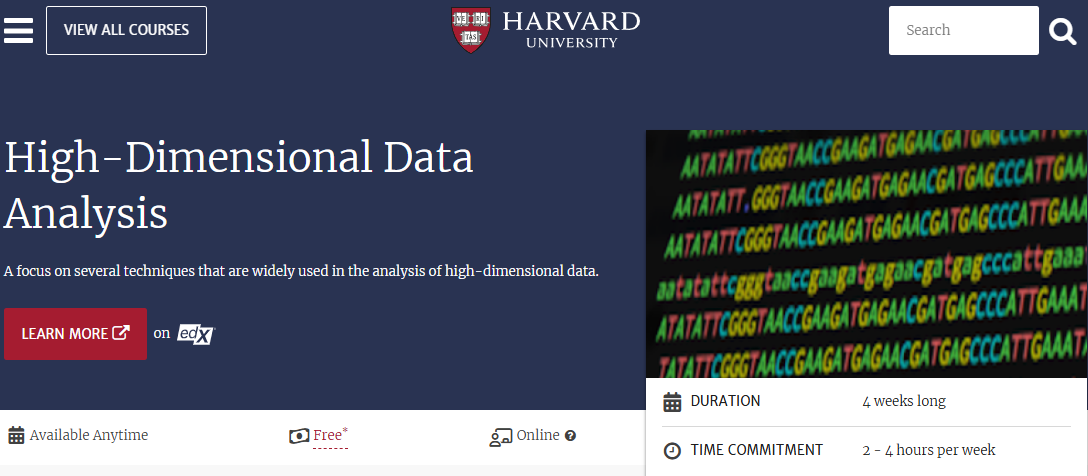Image resolution: width=1088 pixels, height=476 pixels.
Task: Click the Duration calendar icon
Action: [x=672, y=402]
